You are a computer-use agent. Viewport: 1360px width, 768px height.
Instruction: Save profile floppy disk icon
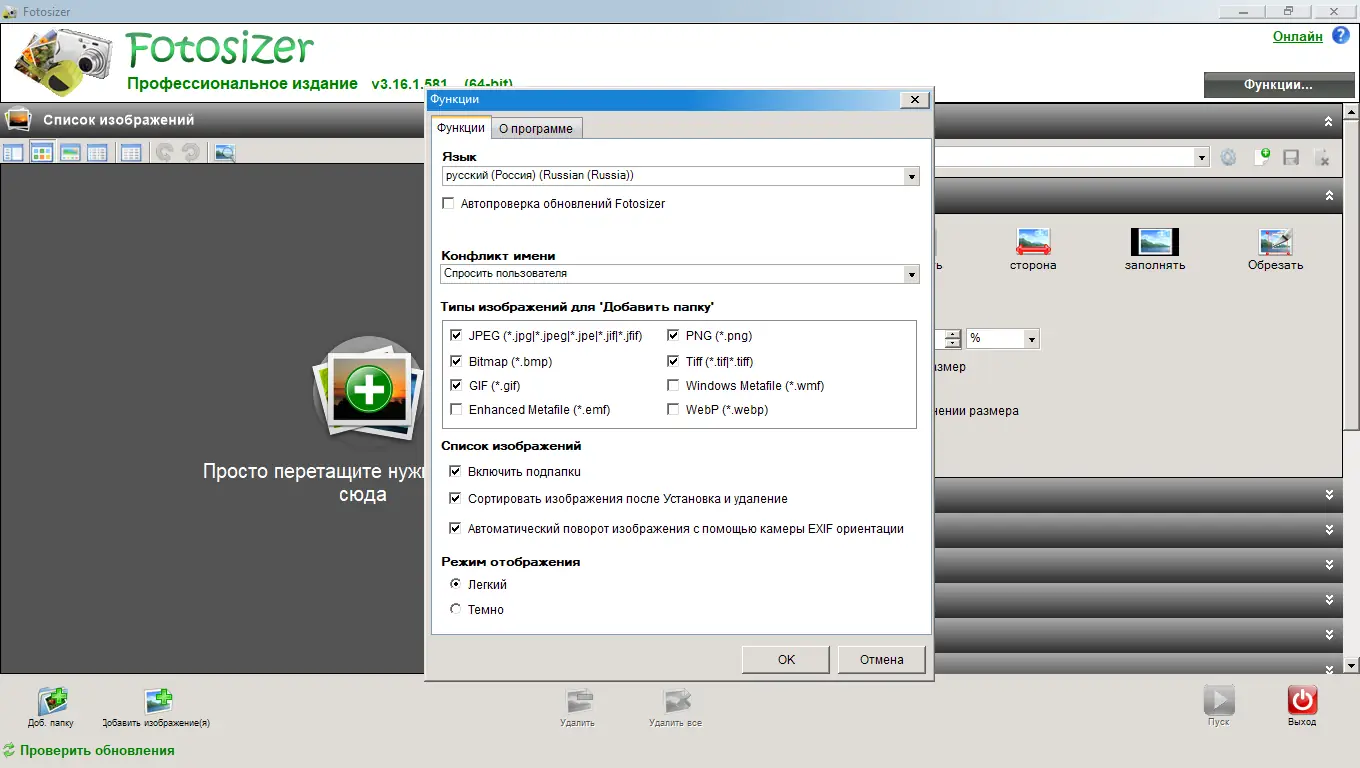click(x=1291, y=157)
